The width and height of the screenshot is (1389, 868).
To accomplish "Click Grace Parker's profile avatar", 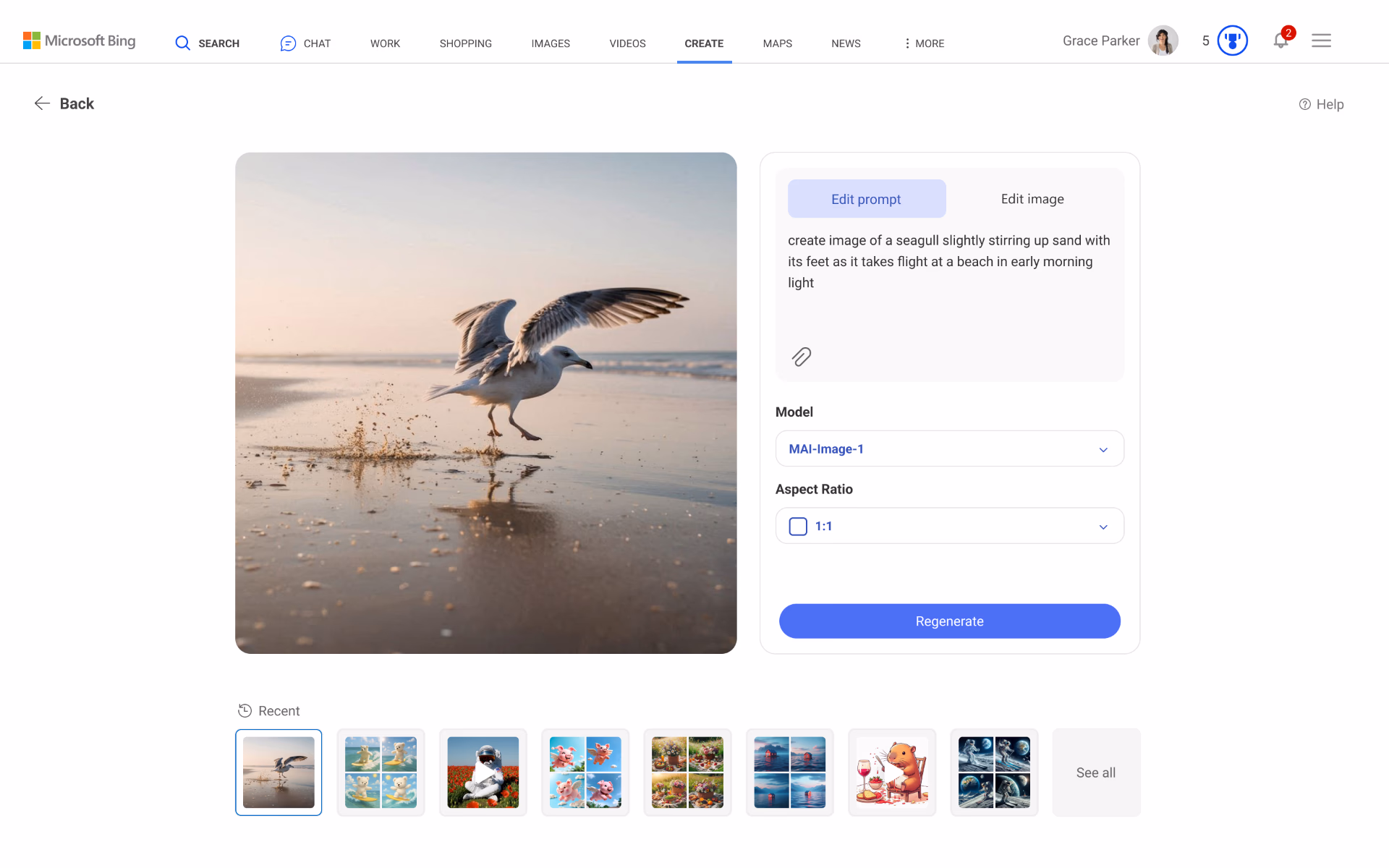I will pyautogui.click(x=1163, y=41).
